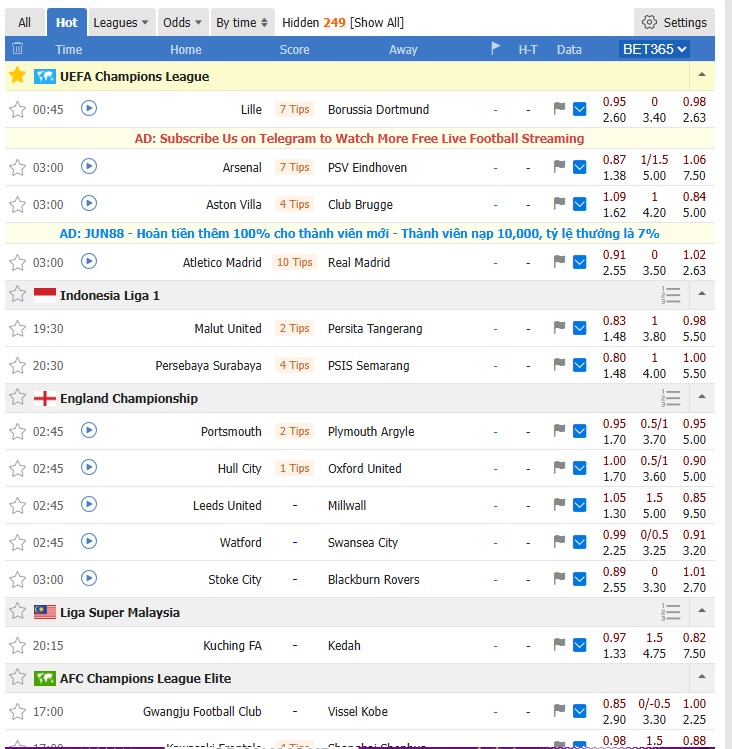Screen dimensions: 732x749
Task: Switch to the All tab
Action: click(x=24, y=22)
